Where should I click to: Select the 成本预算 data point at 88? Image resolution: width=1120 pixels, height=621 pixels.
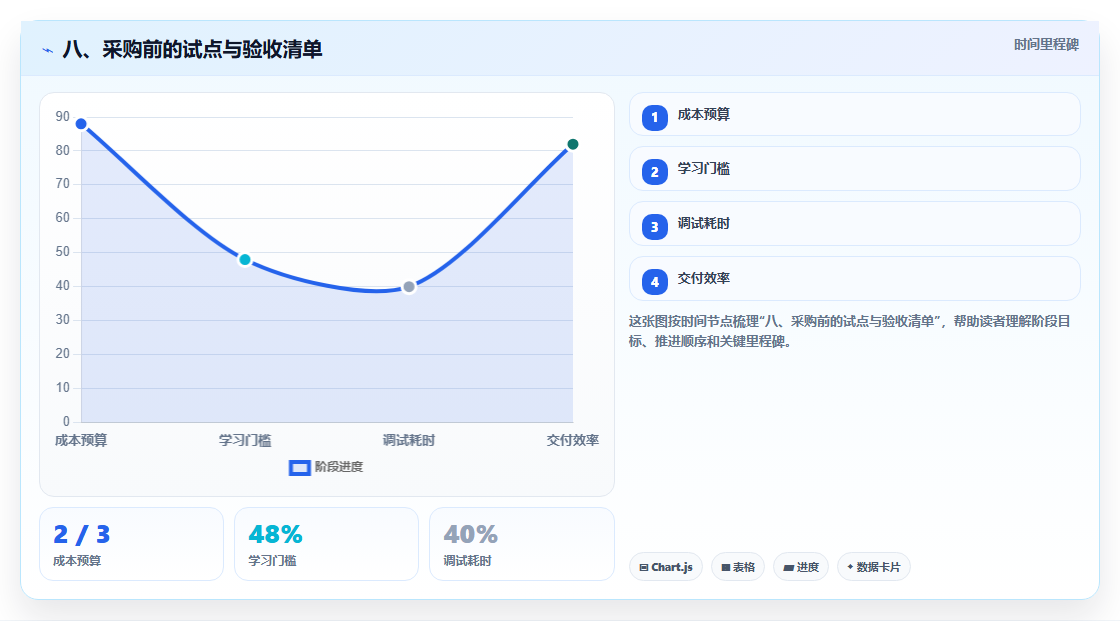click(81, 124)
